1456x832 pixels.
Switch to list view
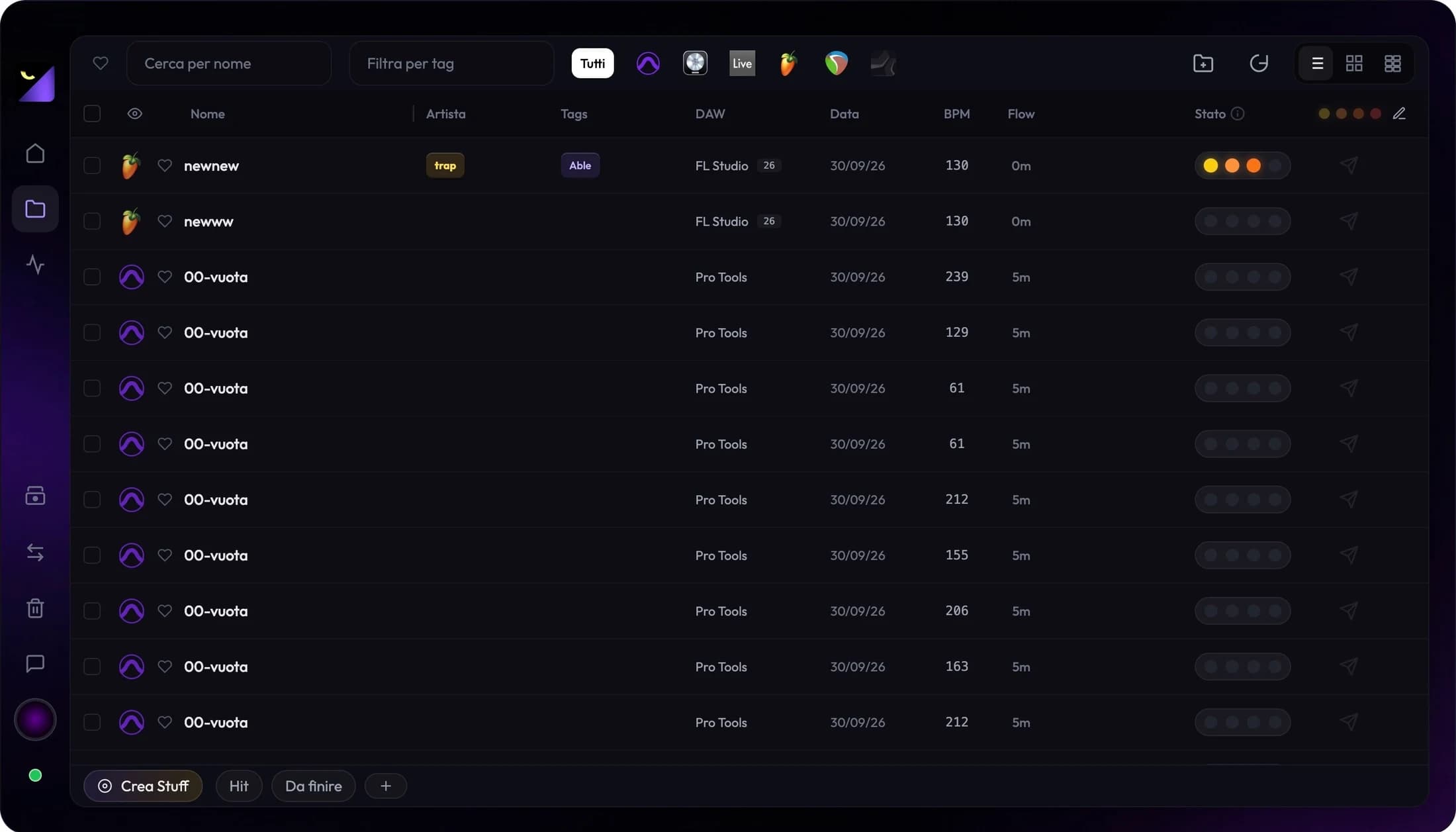pos(1317,64)
